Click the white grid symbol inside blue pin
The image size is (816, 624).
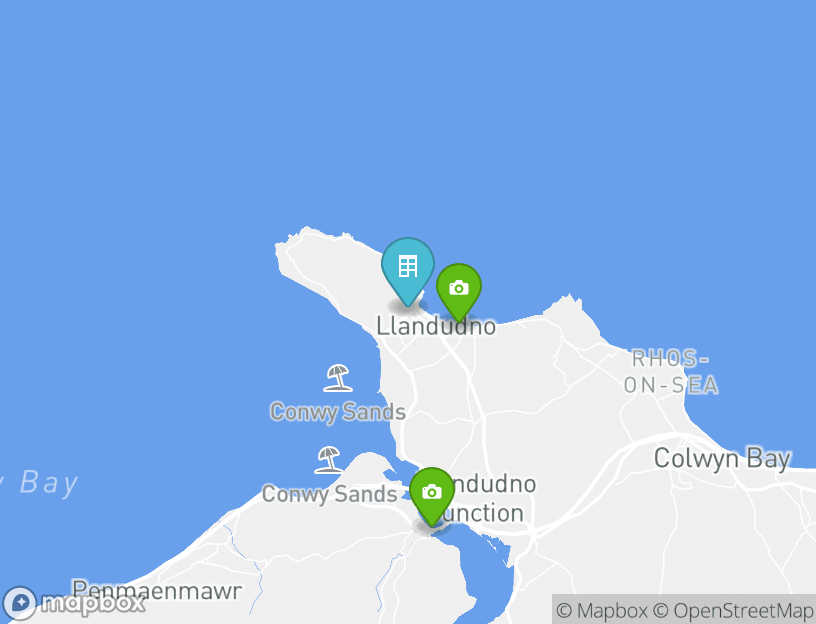tap(408, 266)
